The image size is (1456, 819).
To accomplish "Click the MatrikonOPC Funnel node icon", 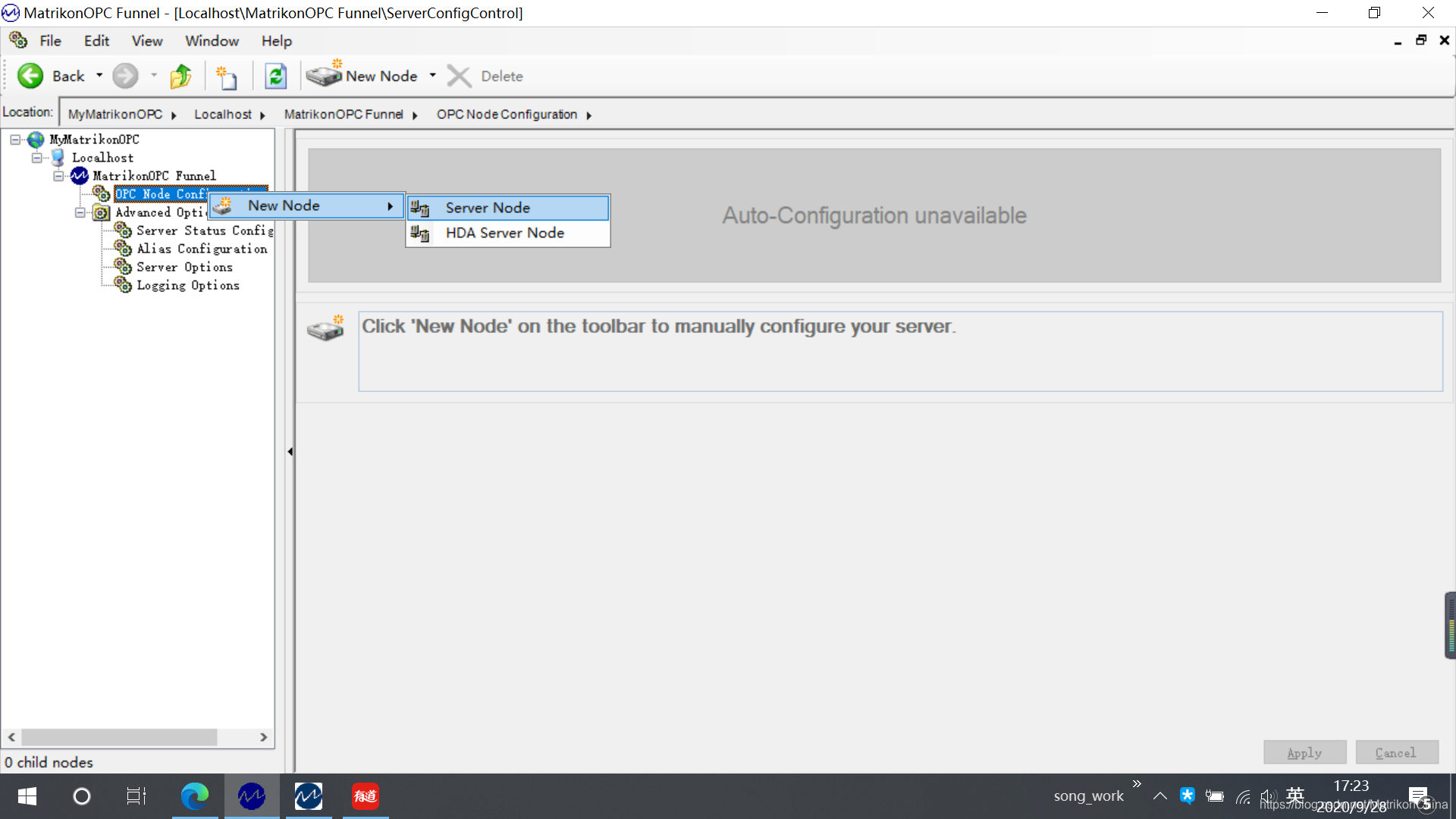I will pos(79,176).
